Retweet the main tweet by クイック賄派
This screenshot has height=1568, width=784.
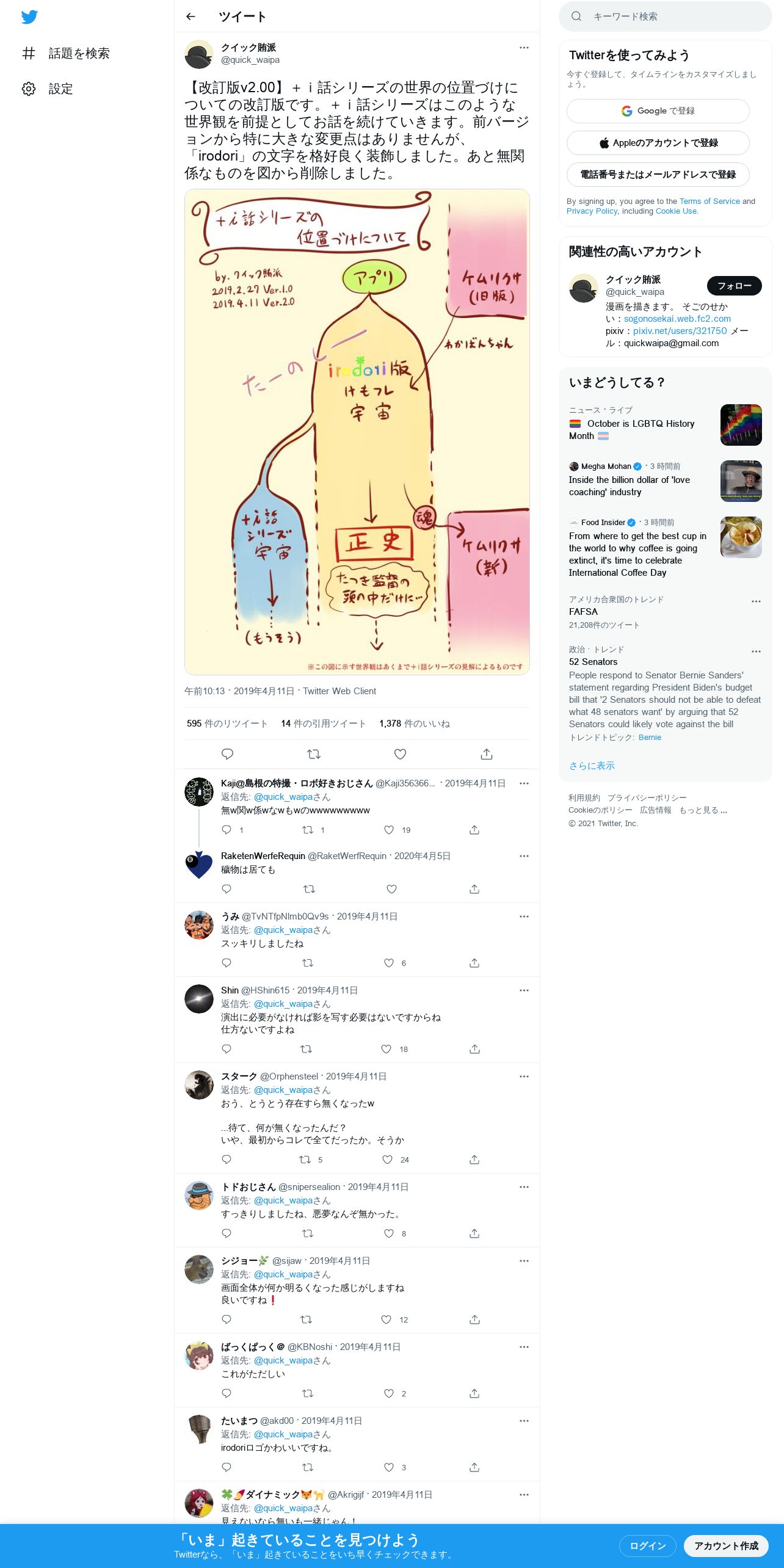(314, 754)
